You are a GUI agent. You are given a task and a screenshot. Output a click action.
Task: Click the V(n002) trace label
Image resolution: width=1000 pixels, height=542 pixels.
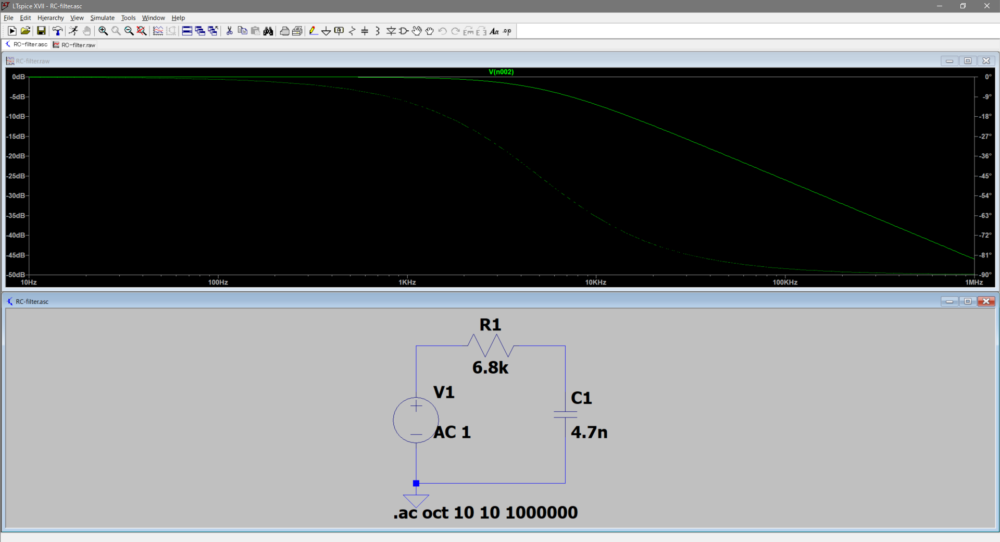501,72
